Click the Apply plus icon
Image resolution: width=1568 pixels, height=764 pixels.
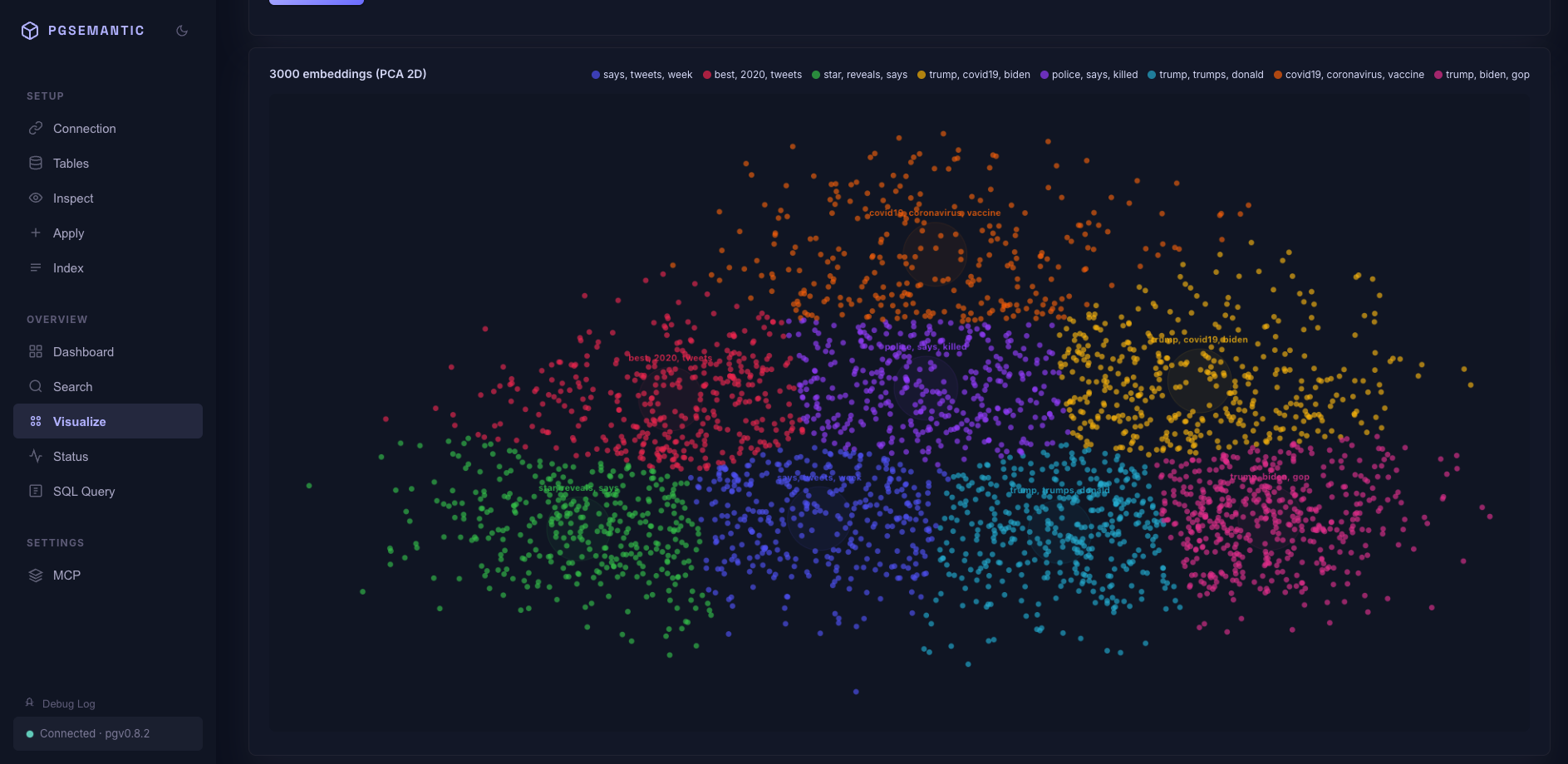[x=36, y=233]
